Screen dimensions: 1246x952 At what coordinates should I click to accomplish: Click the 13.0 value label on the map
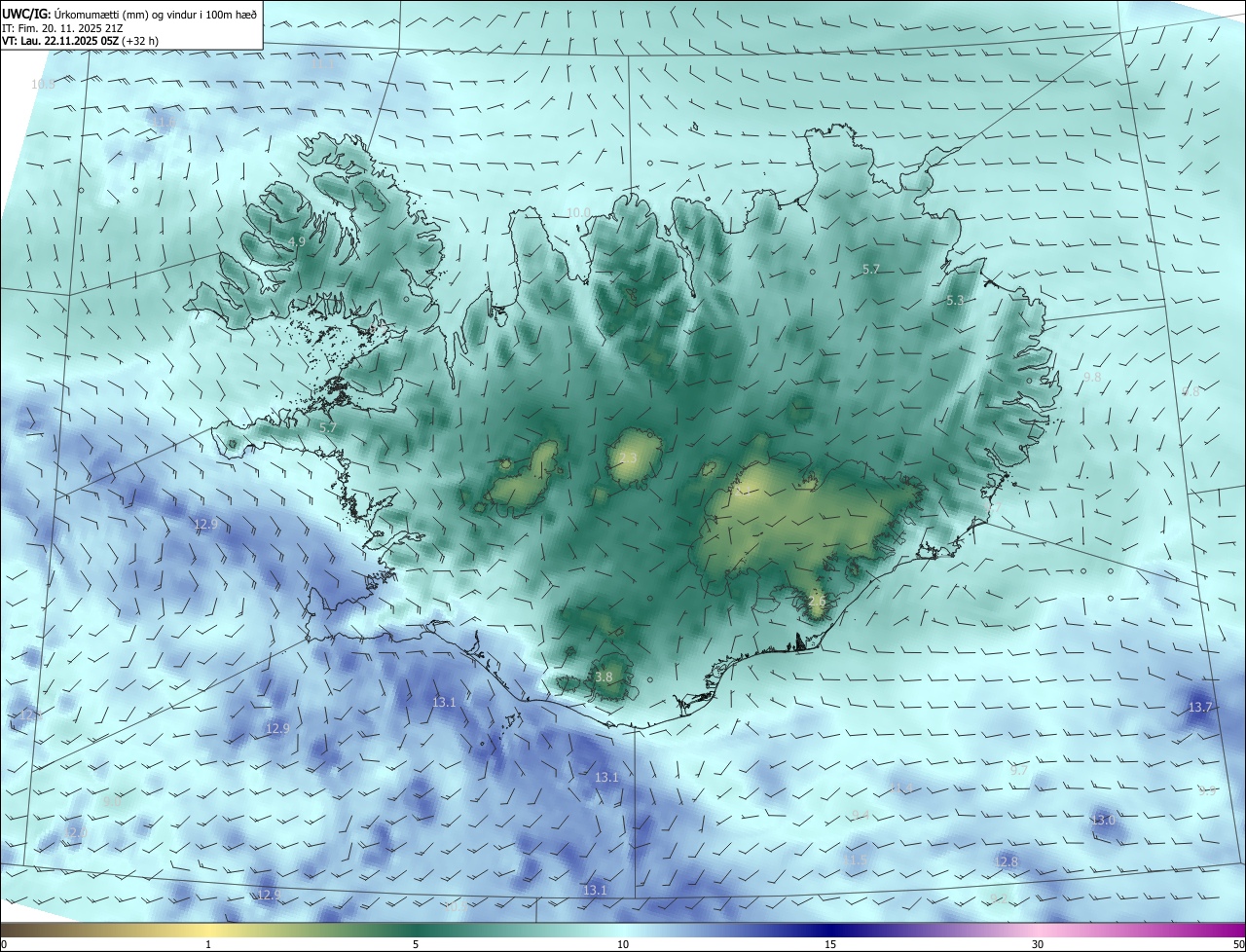pos(1103,821)
